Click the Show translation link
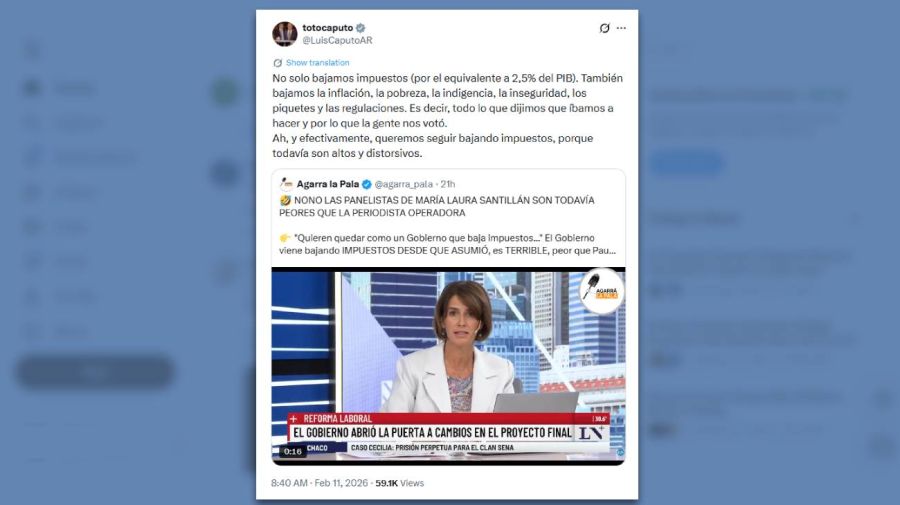The image size is (900, 505). click(317, 63)
